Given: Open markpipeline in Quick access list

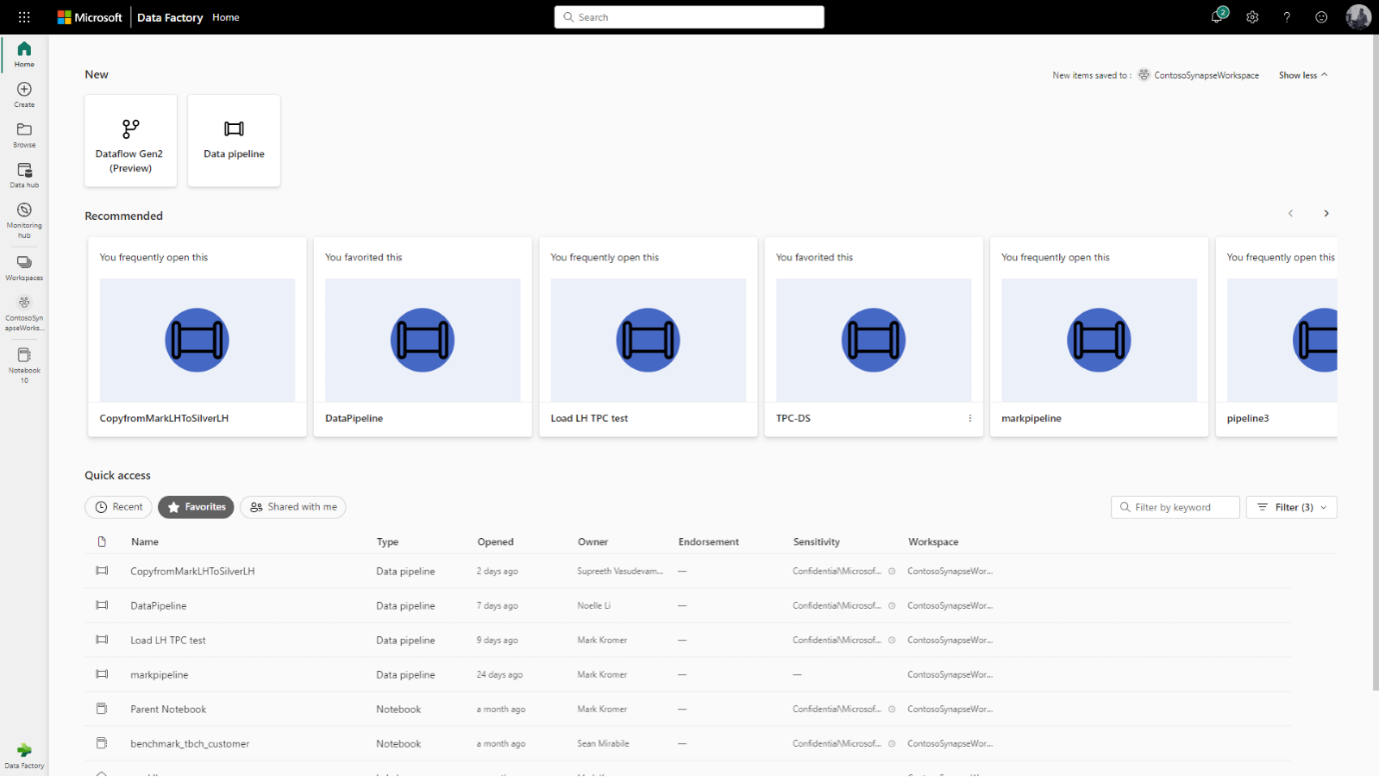Looking at the screenshot, I should point(159,675).
